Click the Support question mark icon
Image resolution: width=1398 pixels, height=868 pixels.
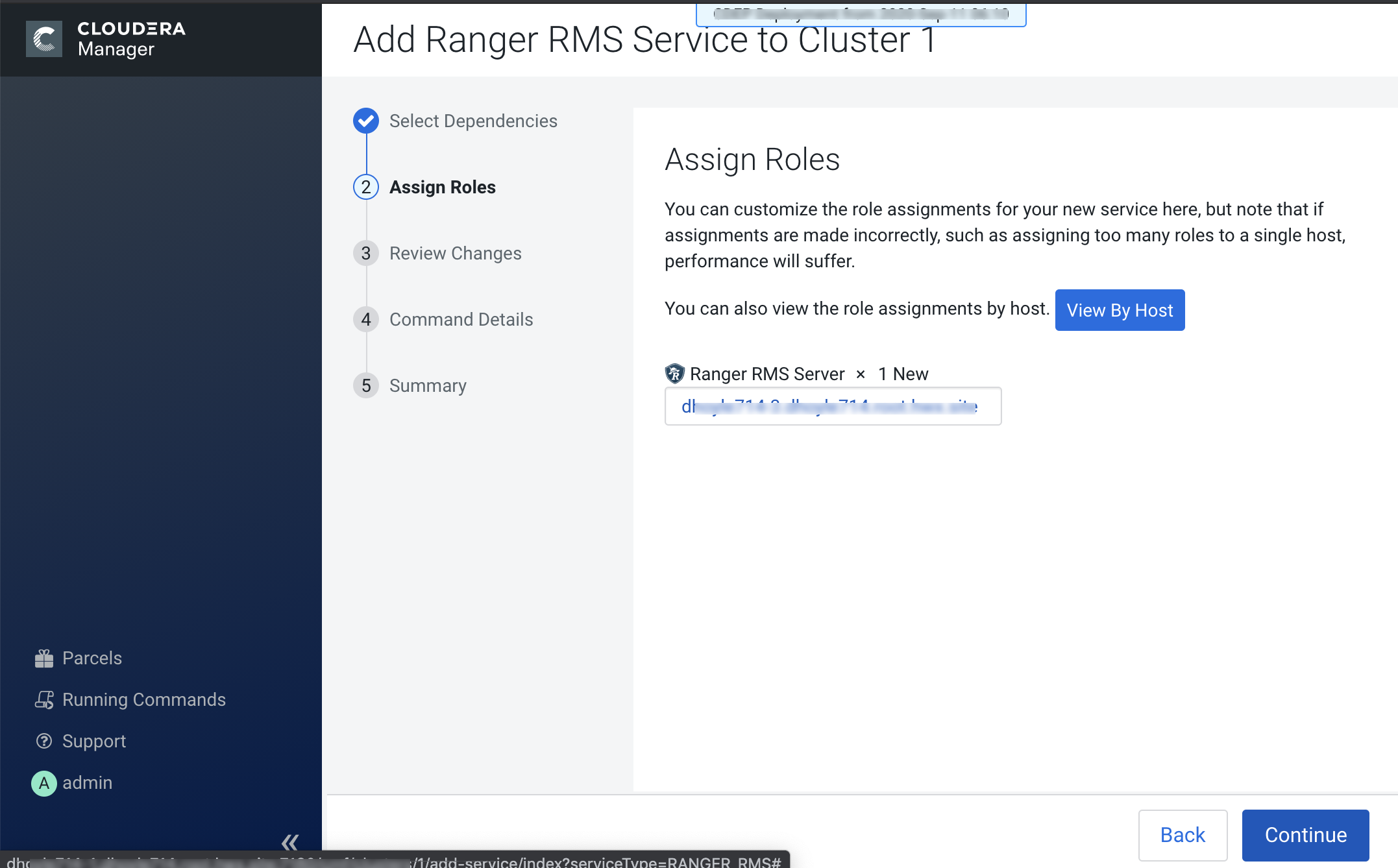(44, 741)
